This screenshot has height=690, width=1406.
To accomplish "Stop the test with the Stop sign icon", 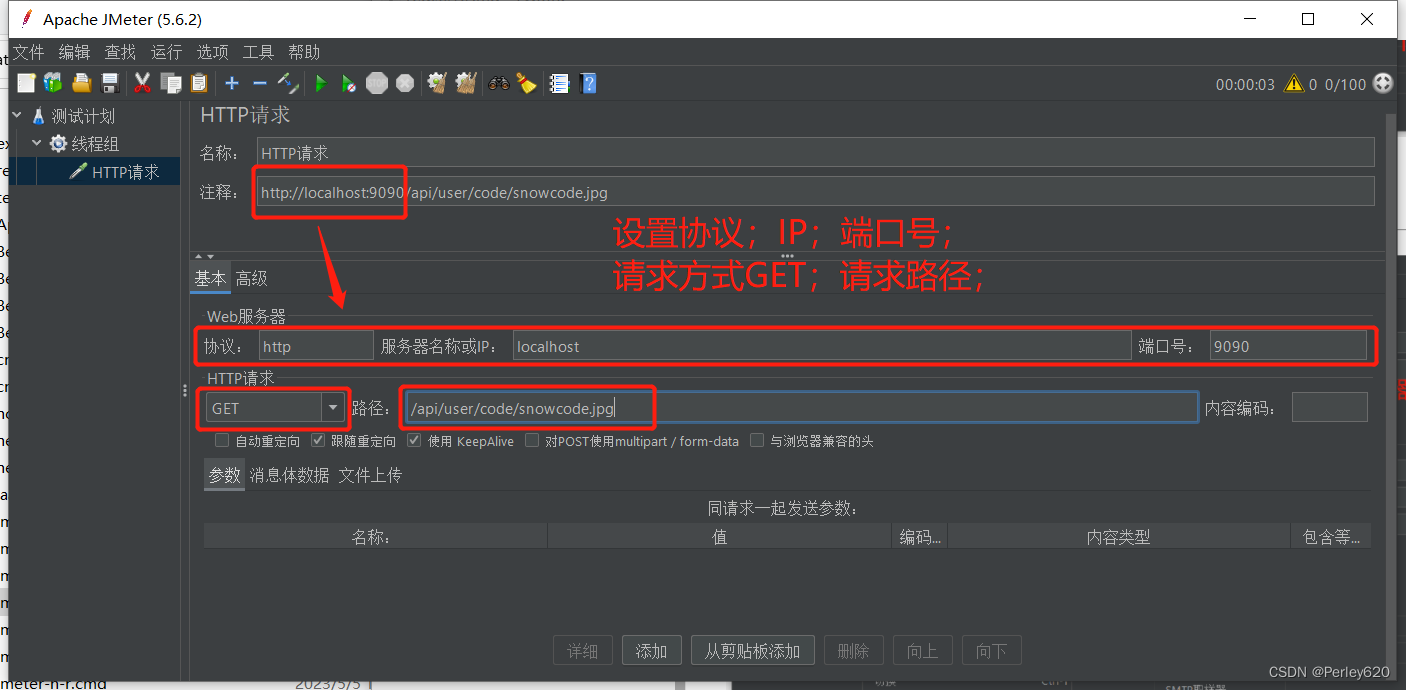I will (377, 83).
